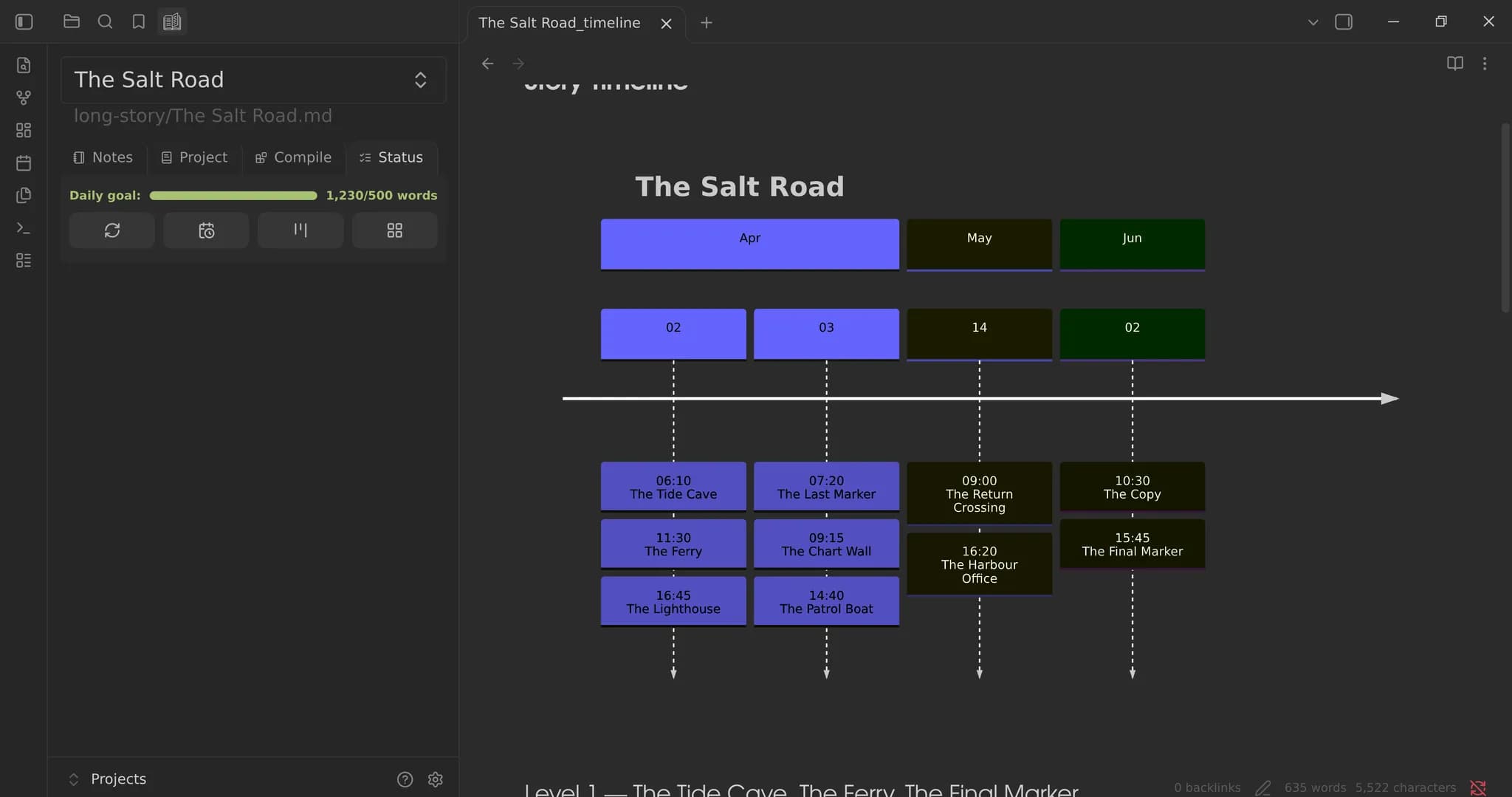
Task: Click the red sync-off status icon
Action: click(x=1478, y=787)
